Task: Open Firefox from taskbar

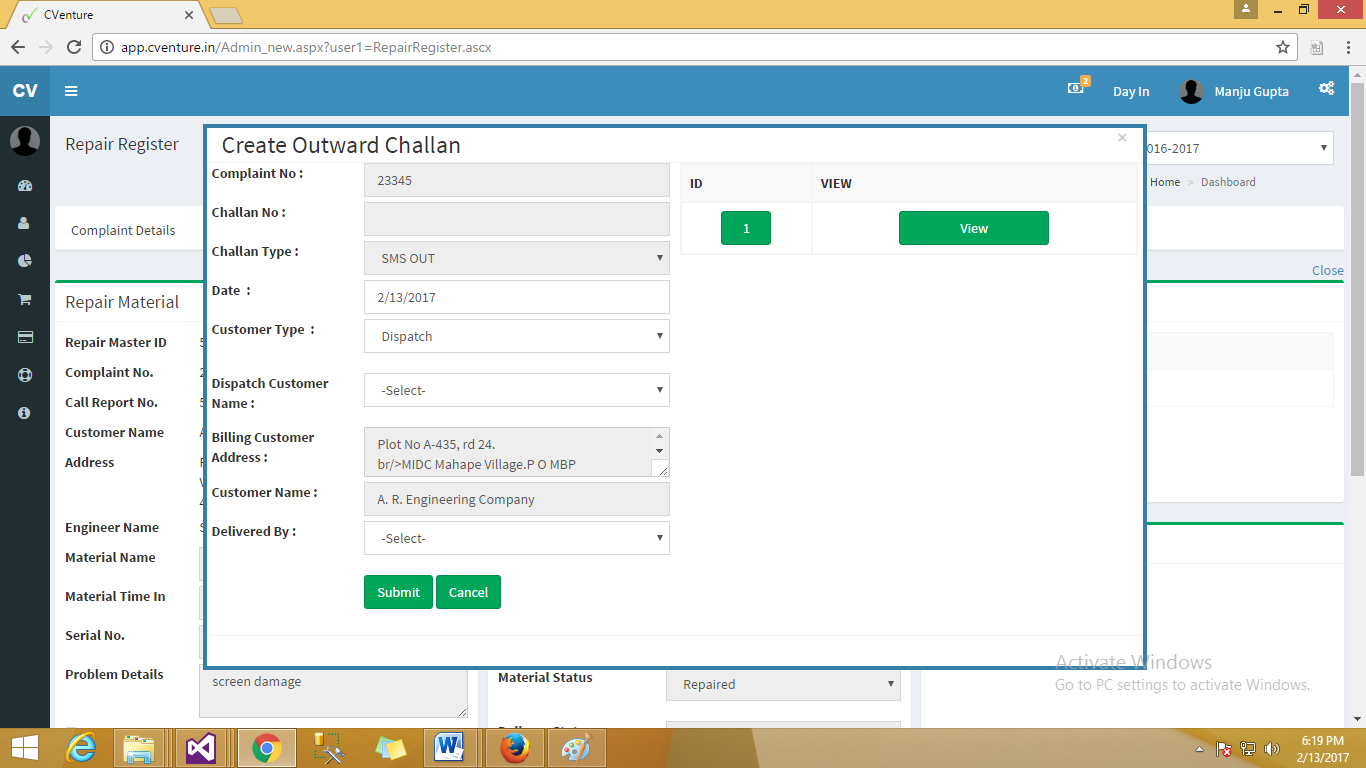Action: [x=514, y=748]
